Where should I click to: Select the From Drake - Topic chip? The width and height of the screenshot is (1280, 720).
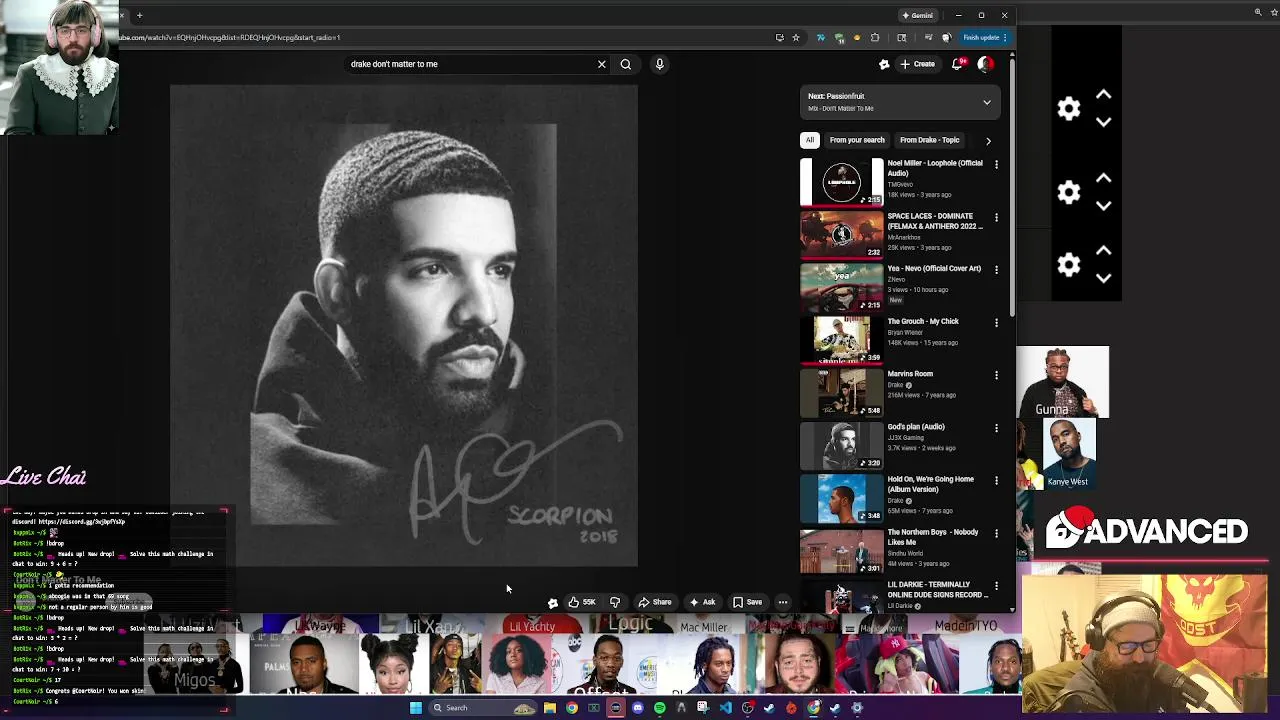tap(929, 140)
